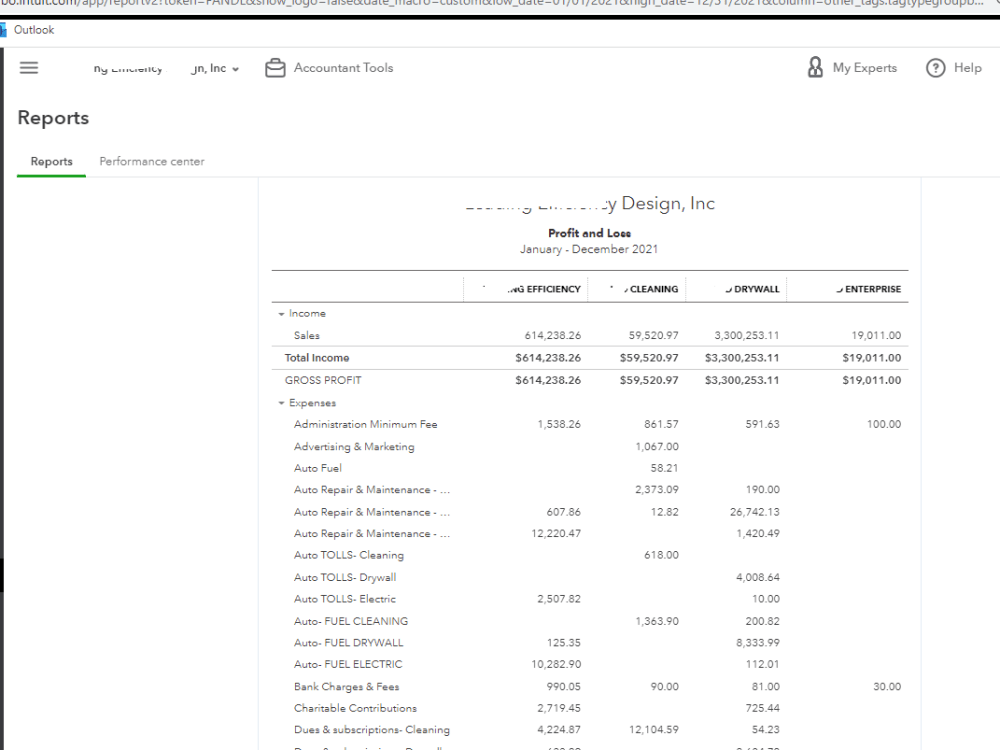Click Auto Repair value 2,373.09

[x=657, y=490]
